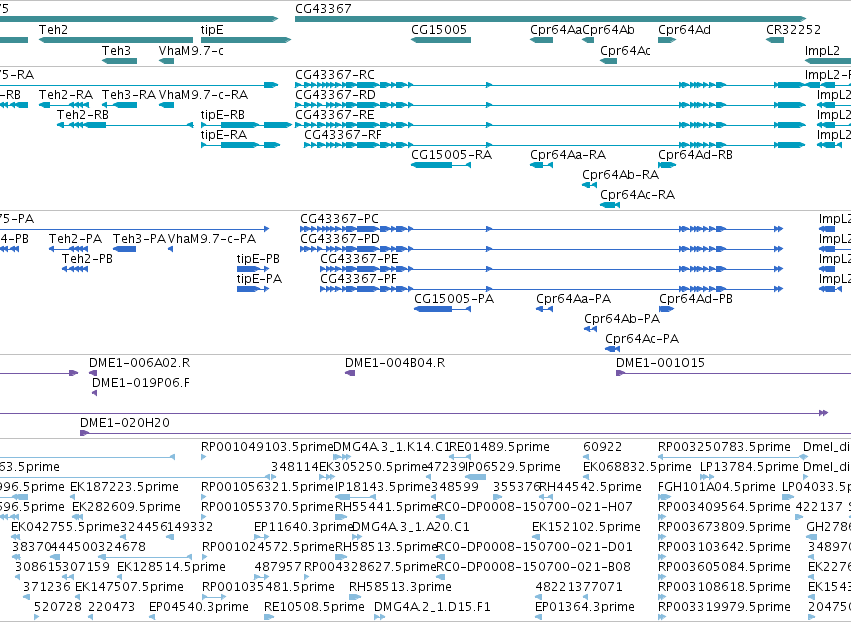Select the tipE-RB transcript label

point(223,115)
